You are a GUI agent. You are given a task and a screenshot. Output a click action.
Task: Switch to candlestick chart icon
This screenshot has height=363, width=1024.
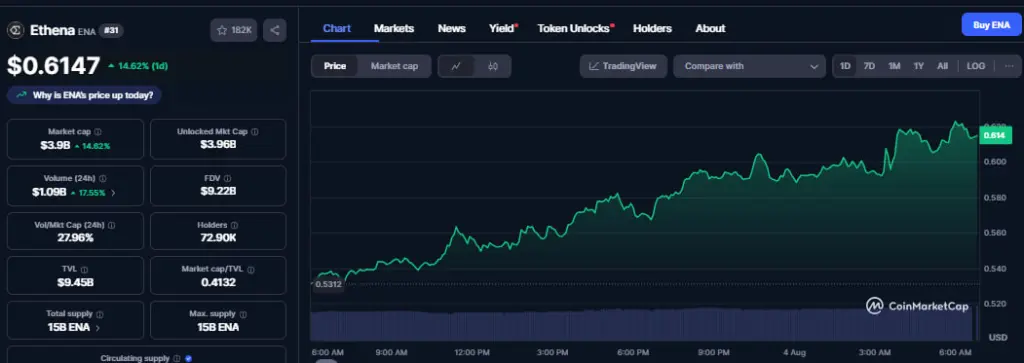(492, 66)
